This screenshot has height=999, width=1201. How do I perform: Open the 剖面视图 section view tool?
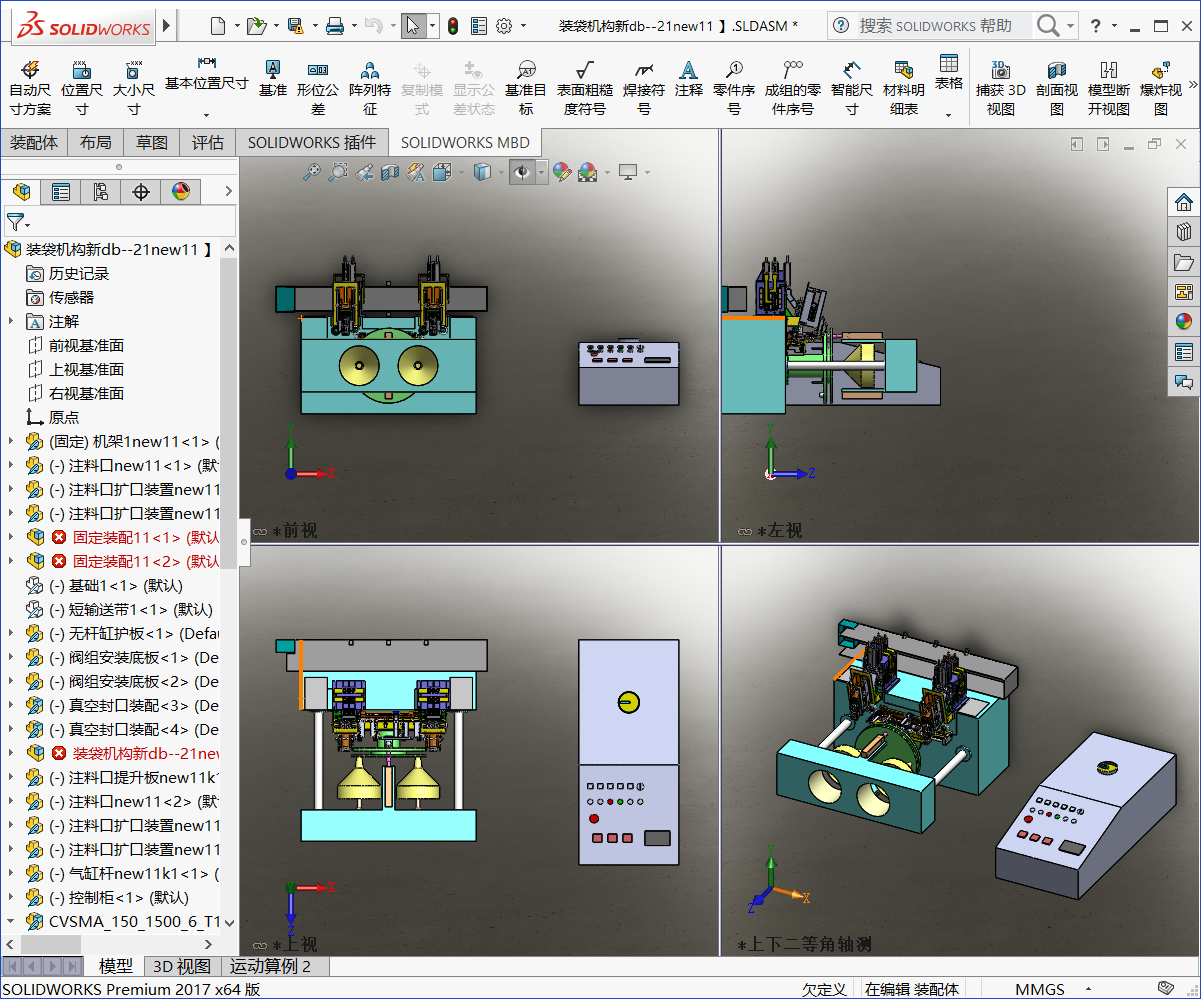click(1057, 87)
